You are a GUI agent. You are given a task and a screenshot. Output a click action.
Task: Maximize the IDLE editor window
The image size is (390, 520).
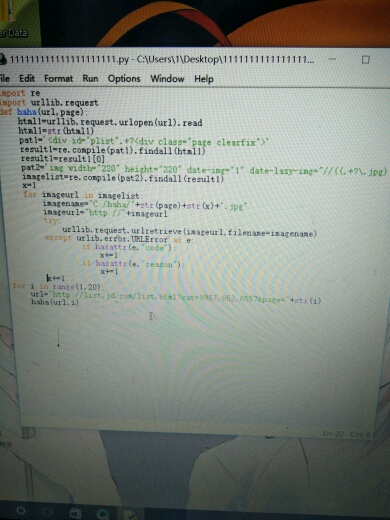coord(366,60)
